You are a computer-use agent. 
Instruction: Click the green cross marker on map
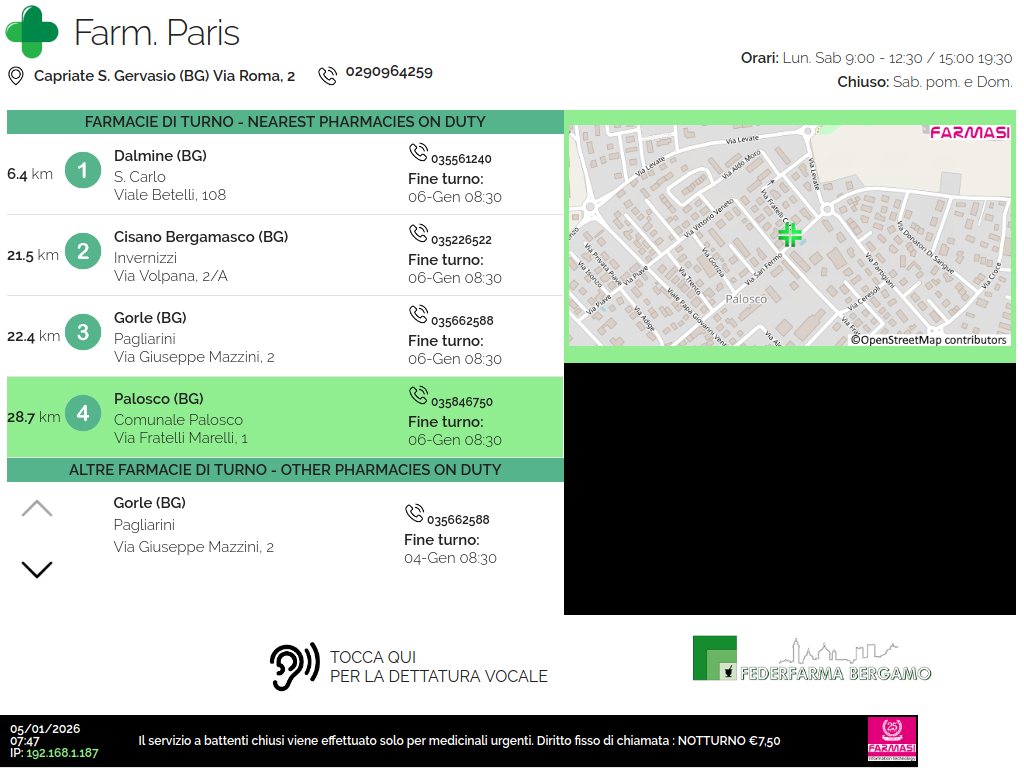(790, 236)
